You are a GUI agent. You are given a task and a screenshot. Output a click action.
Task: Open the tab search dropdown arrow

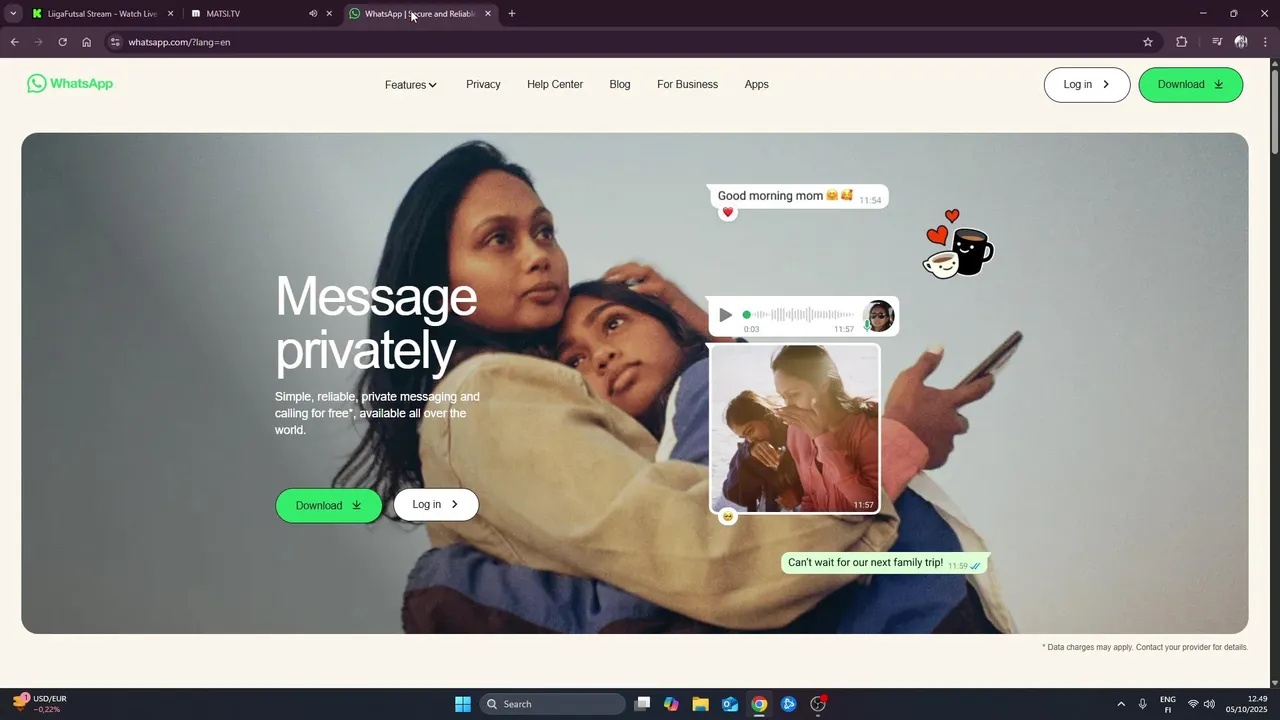coord(13,14)
